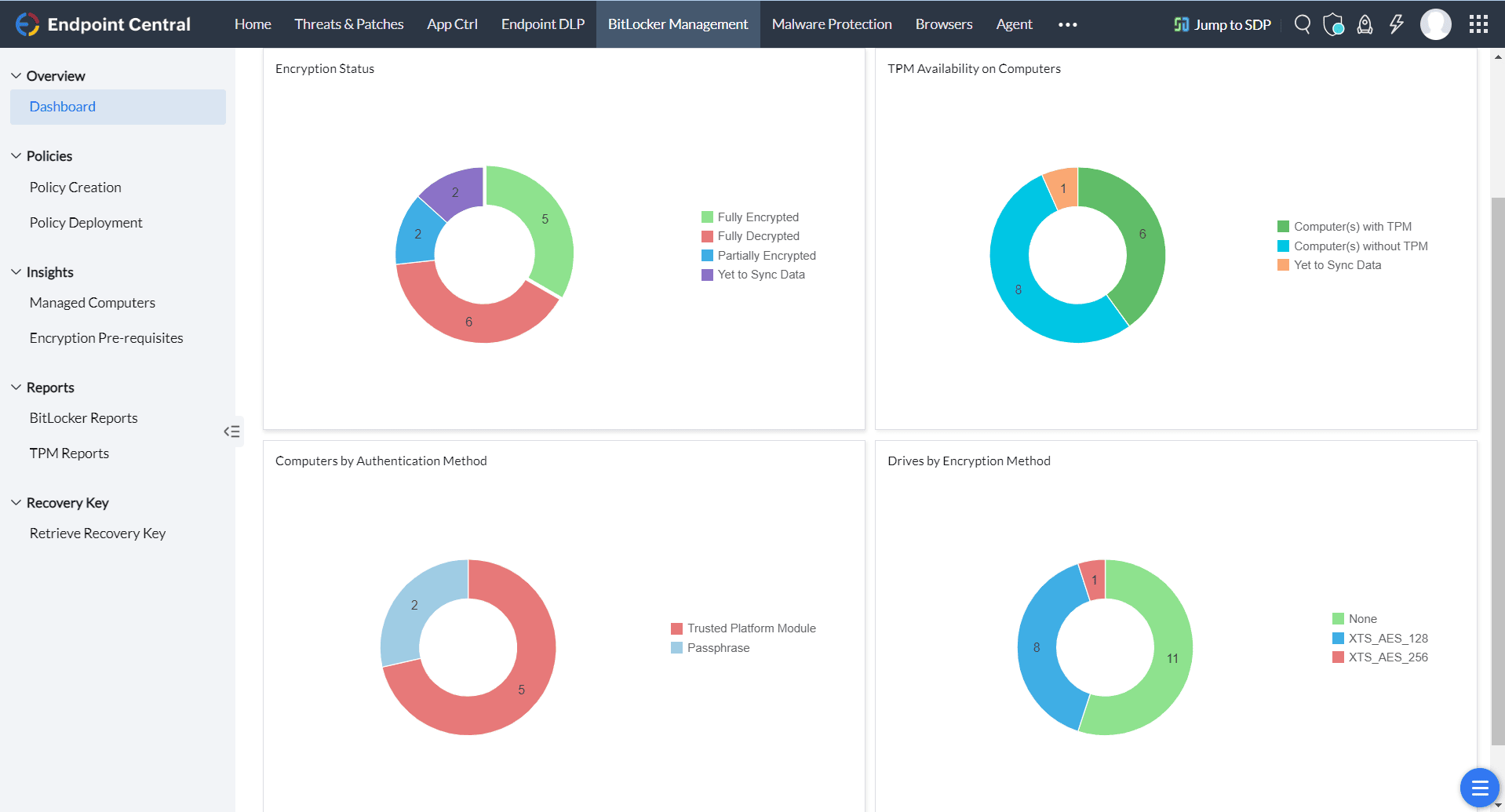Click the quick actions lightning icon
This screenshot has width=1505, height=812.
point(1396,24)
